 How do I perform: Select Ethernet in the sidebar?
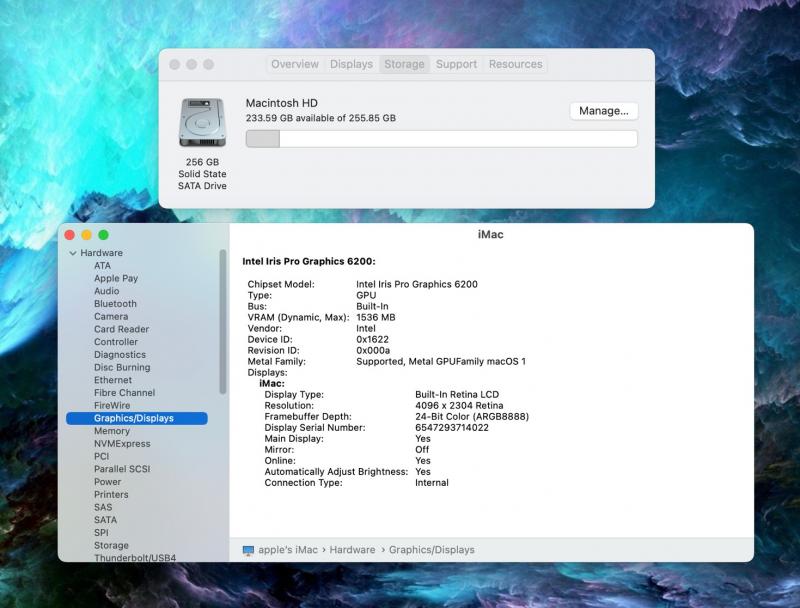click(113, 381)
